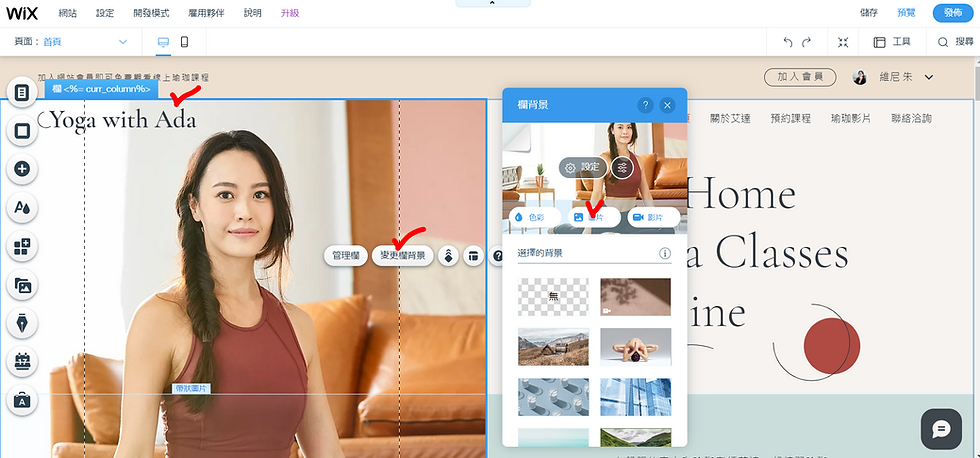Select the blue glass building background thumbnail
980x458 pixels.
coord(636,397)
